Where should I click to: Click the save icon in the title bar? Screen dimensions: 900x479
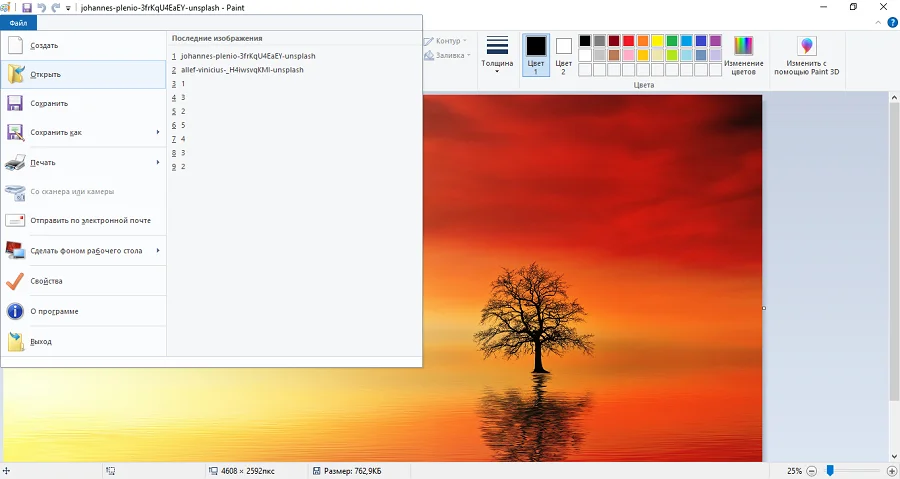point(27,7)
